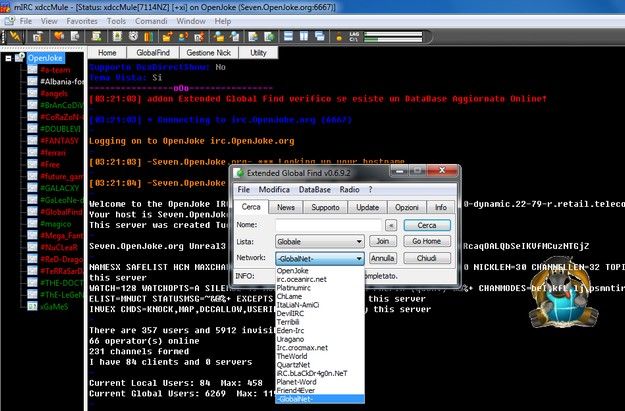The width and height of the screenshot is (625, 411).
Task: Pick QuartzNet from the network list
Action: (297, 364)
